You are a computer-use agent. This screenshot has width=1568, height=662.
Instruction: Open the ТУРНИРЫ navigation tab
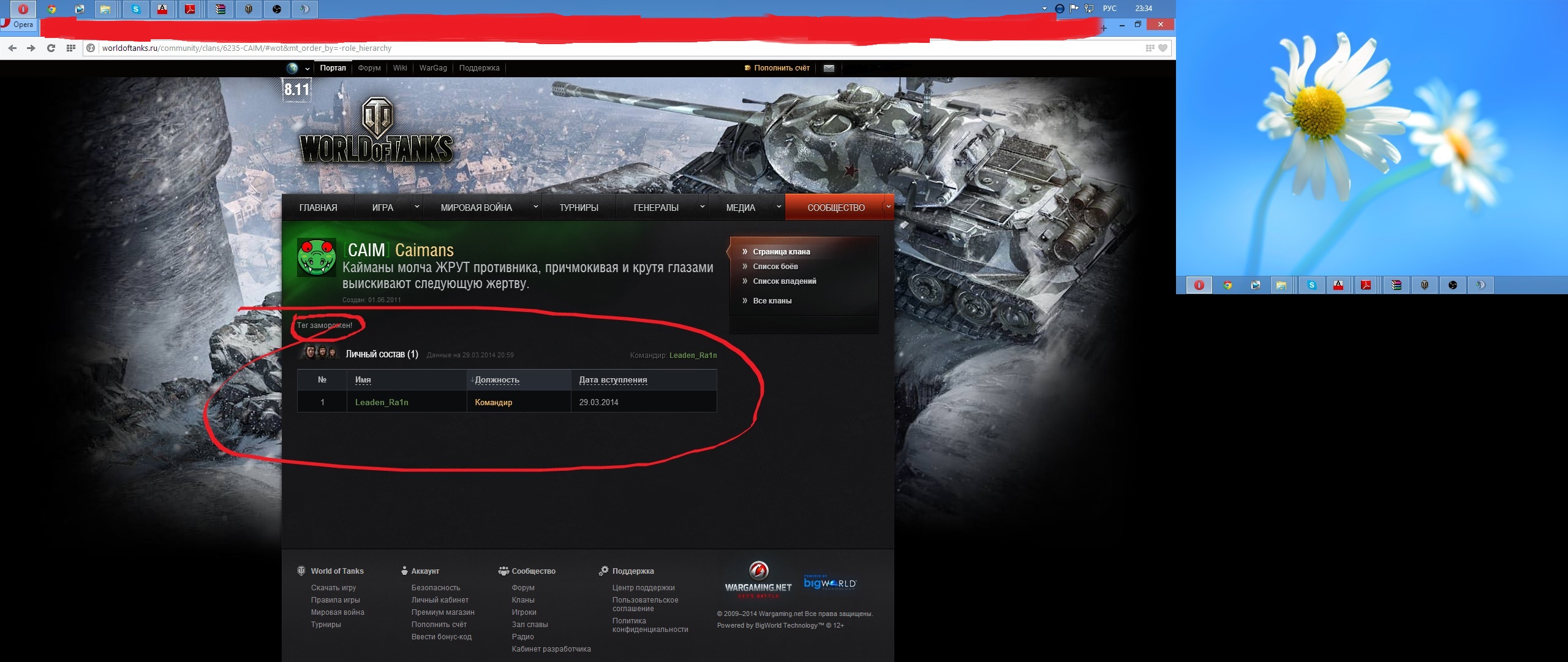579,208
